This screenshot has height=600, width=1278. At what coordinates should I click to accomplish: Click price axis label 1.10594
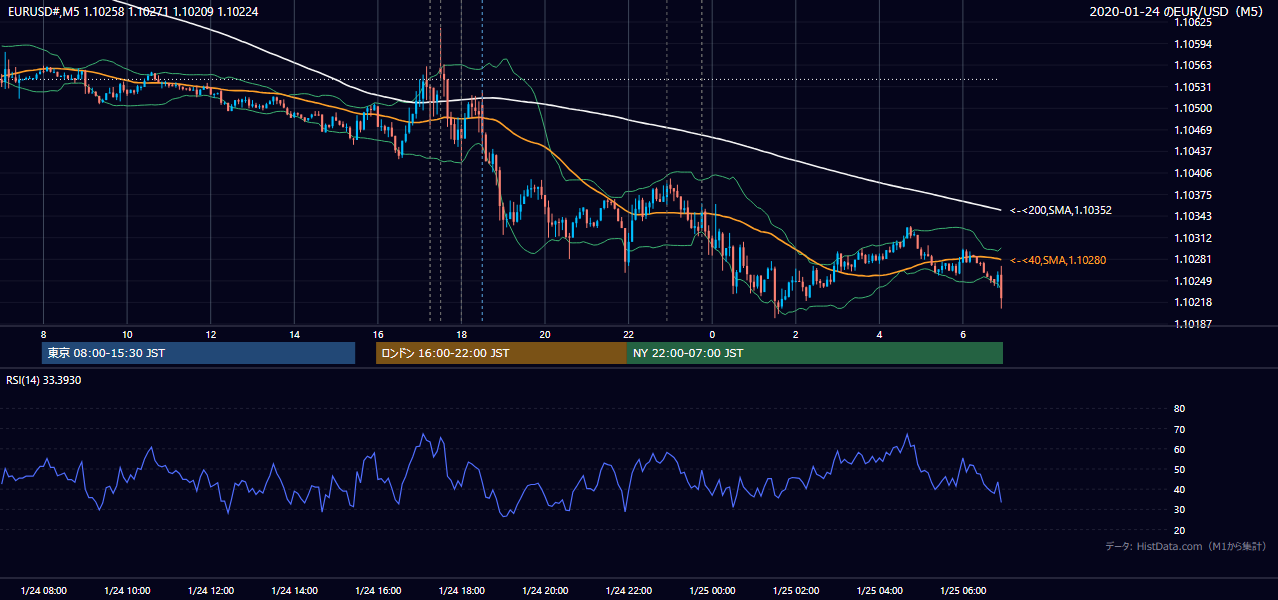1192,44
